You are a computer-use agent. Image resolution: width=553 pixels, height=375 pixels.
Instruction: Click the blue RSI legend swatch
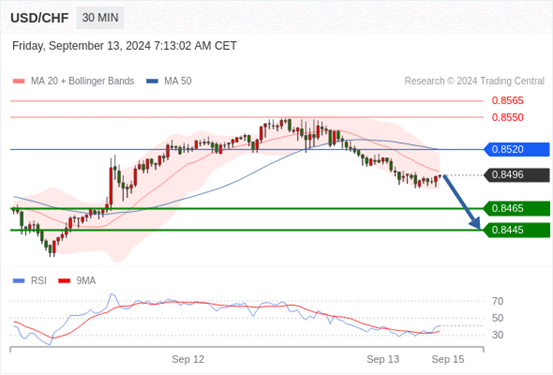pyautogui.click(x=19, y=281)
